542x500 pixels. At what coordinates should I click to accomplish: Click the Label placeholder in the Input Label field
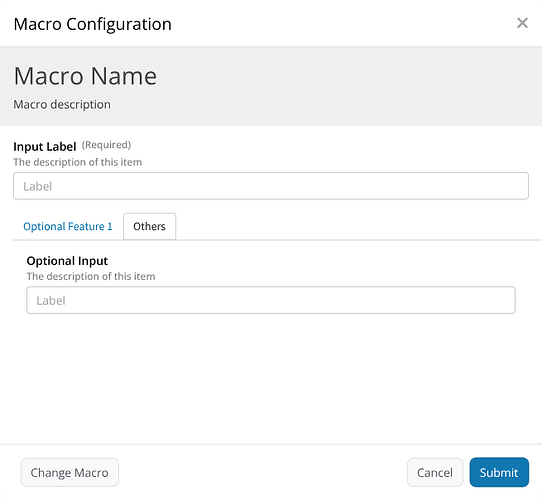pyautogui.click(x=37, y=186)
